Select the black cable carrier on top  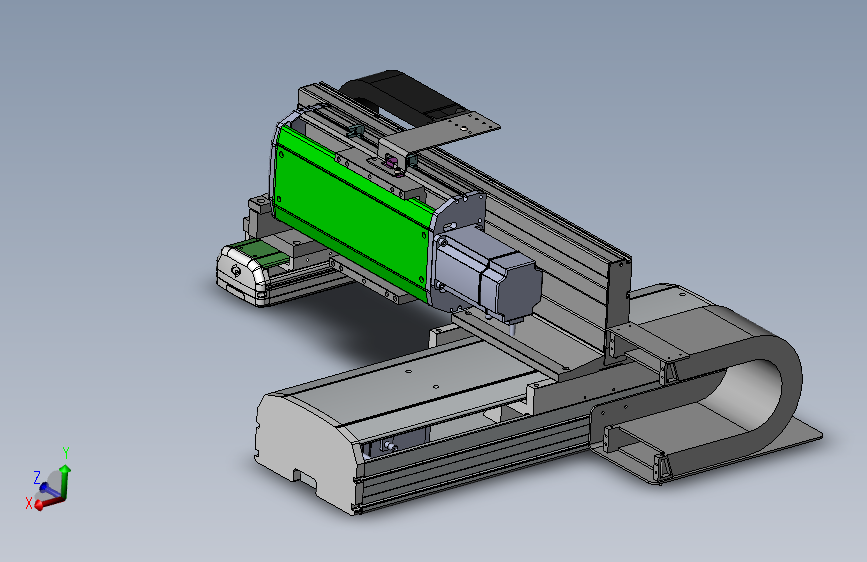pos(406,97)
